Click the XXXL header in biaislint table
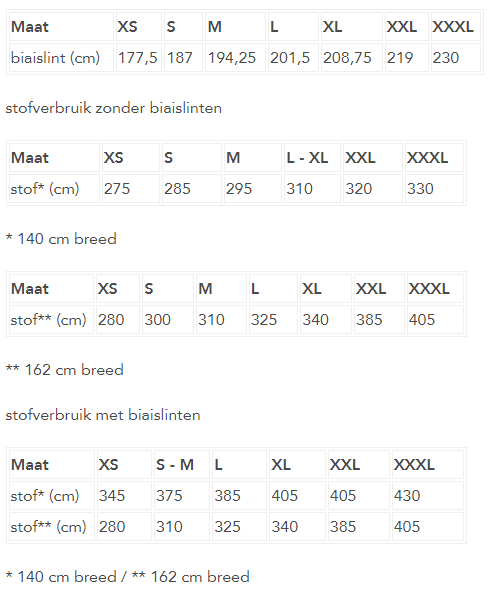Image resolution: width=494 pixels, height=614 pixels. [453, 27]
